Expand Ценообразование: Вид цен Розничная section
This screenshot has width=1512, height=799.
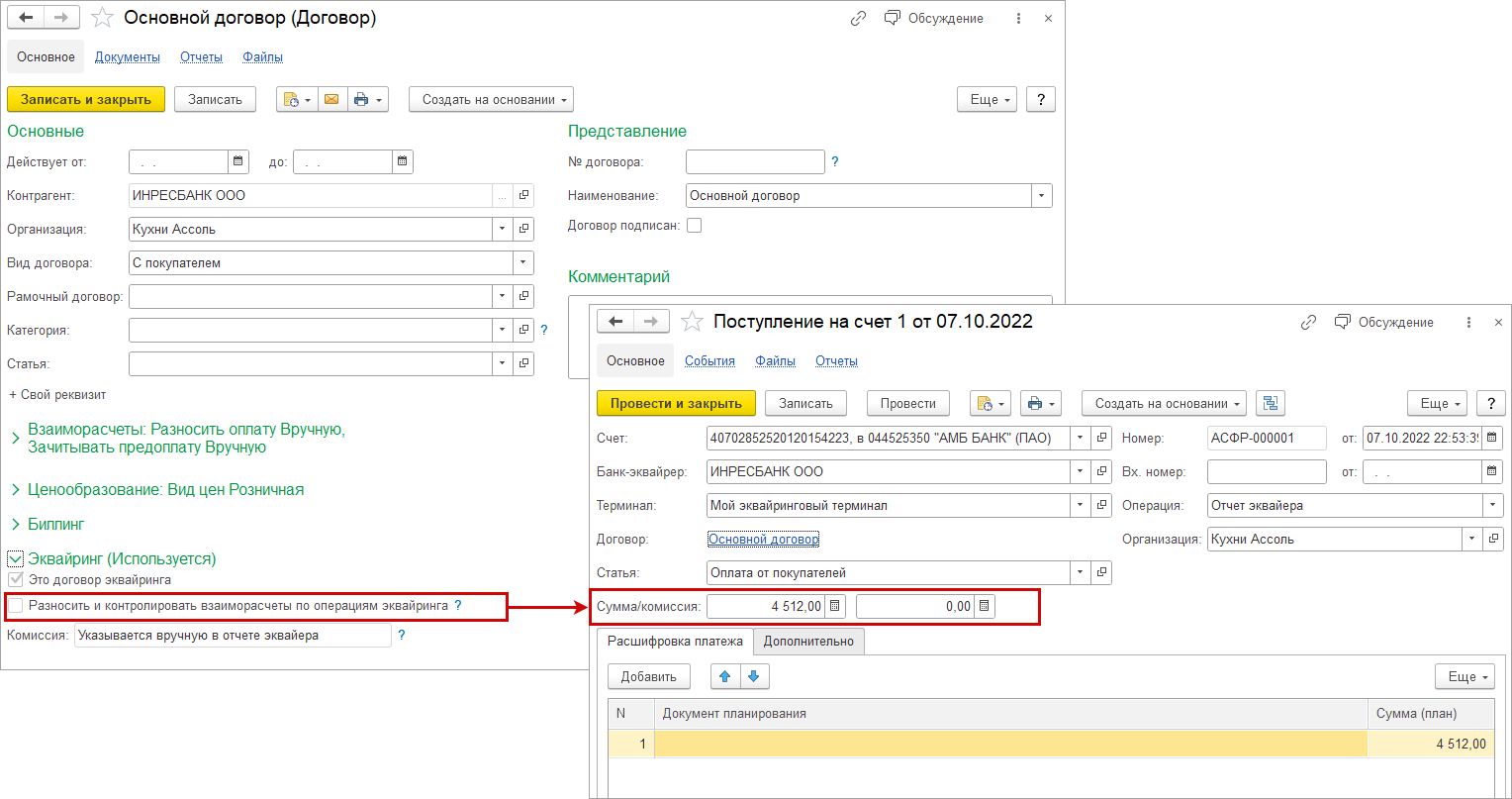point(15,489)
